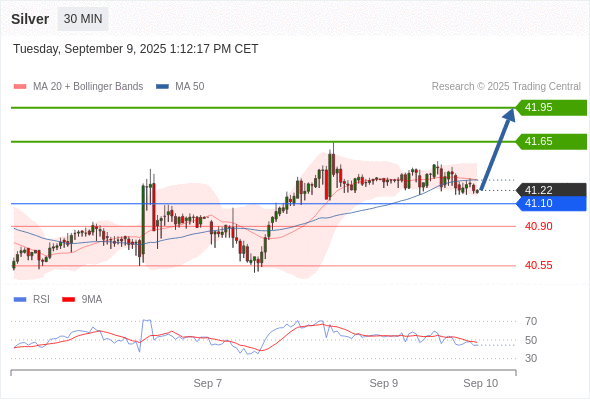This screenshot has height=400, width=590.
Task: Click the red 40.55 support label
Action: tap(539, 266)
